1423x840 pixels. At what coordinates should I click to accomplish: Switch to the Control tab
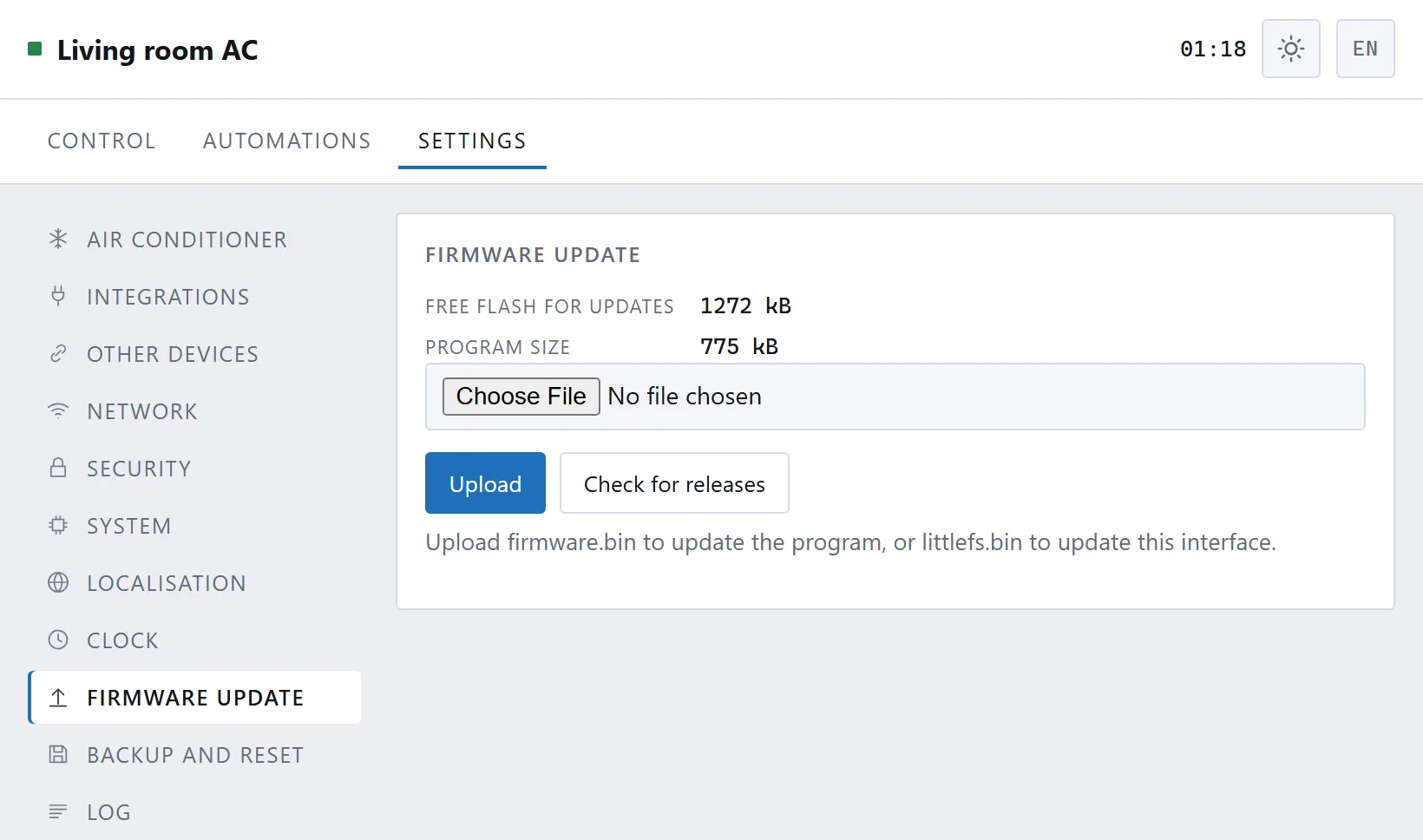pyautogui.click(x=102, y=141)
